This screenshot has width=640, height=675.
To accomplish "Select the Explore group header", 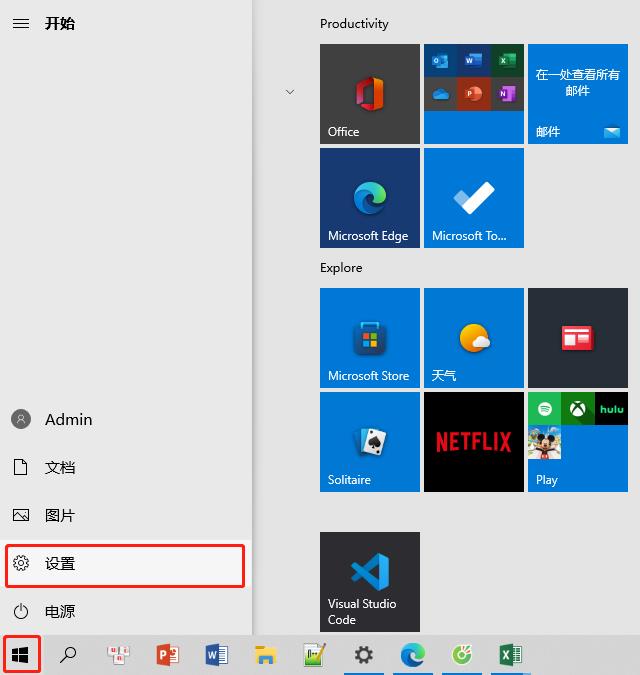I will 341,268.
